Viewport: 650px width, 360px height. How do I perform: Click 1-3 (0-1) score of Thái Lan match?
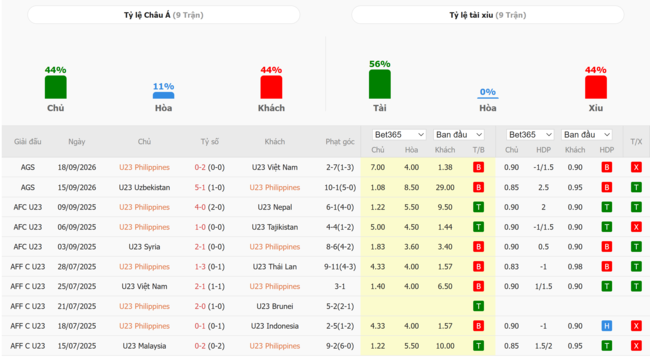(210, 266)
